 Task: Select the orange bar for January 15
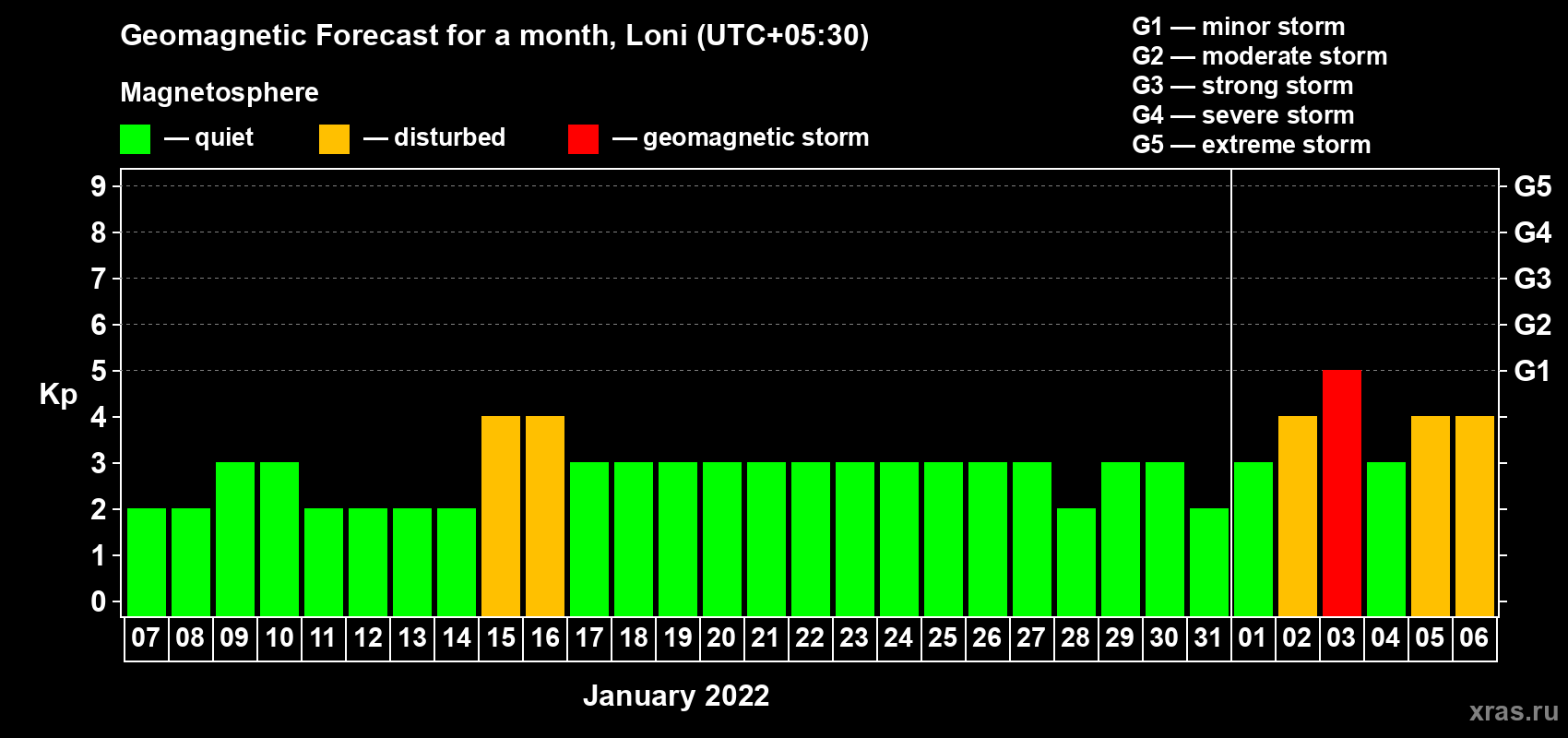click(501, 516)
